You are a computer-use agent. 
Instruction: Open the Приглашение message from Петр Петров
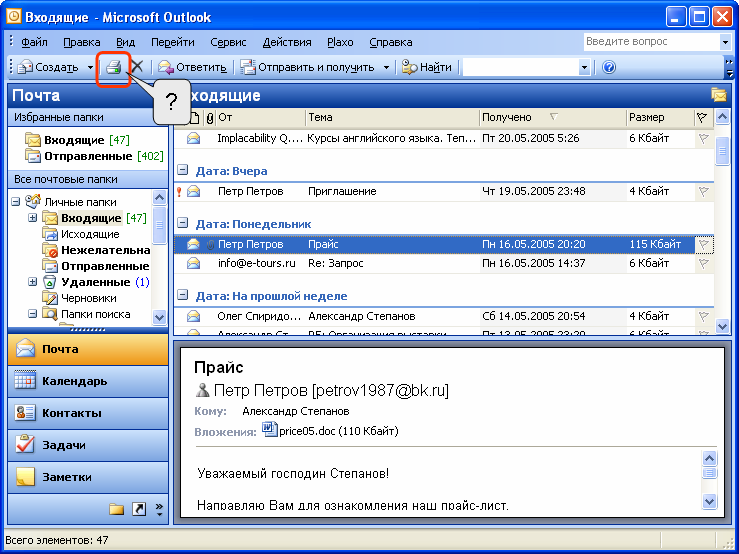(x=444, y=191)
